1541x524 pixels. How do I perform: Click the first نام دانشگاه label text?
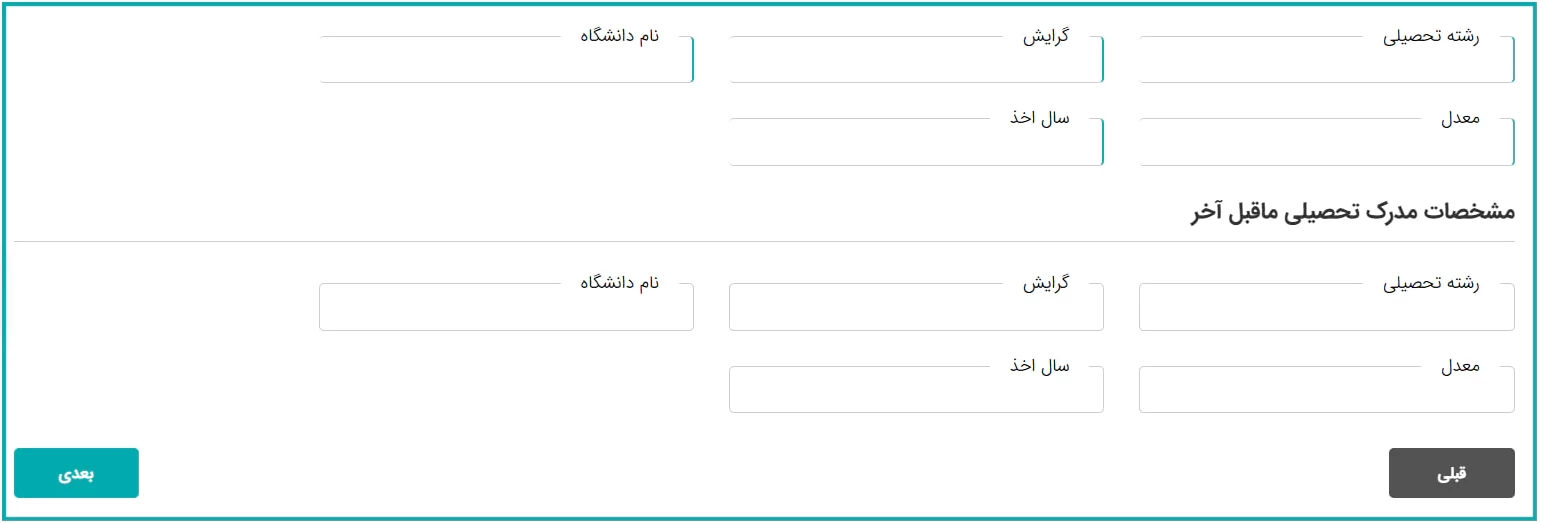pyautogui.click(x=620, y=36)
